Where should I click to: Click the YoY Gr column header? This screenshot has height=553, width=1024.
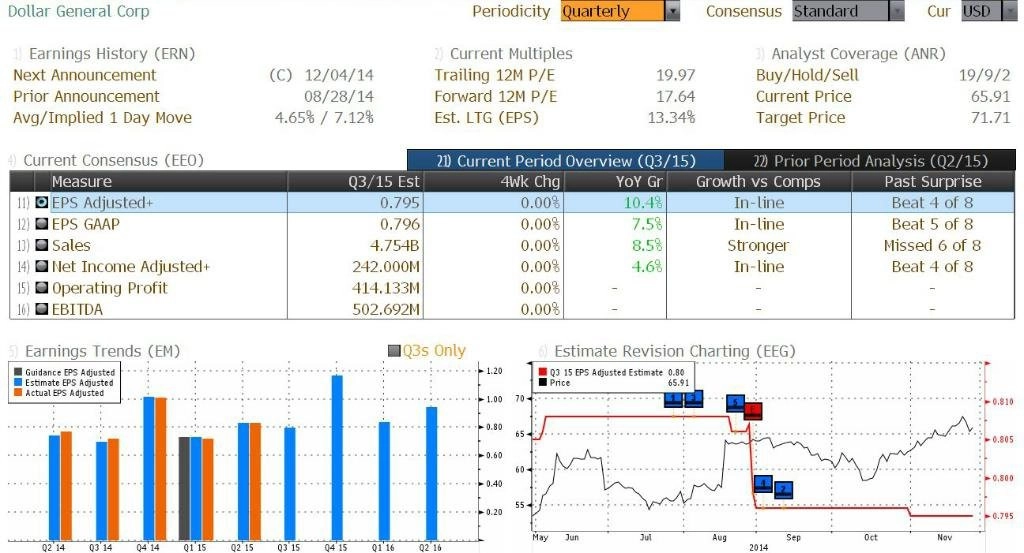(x=615, y=182)
